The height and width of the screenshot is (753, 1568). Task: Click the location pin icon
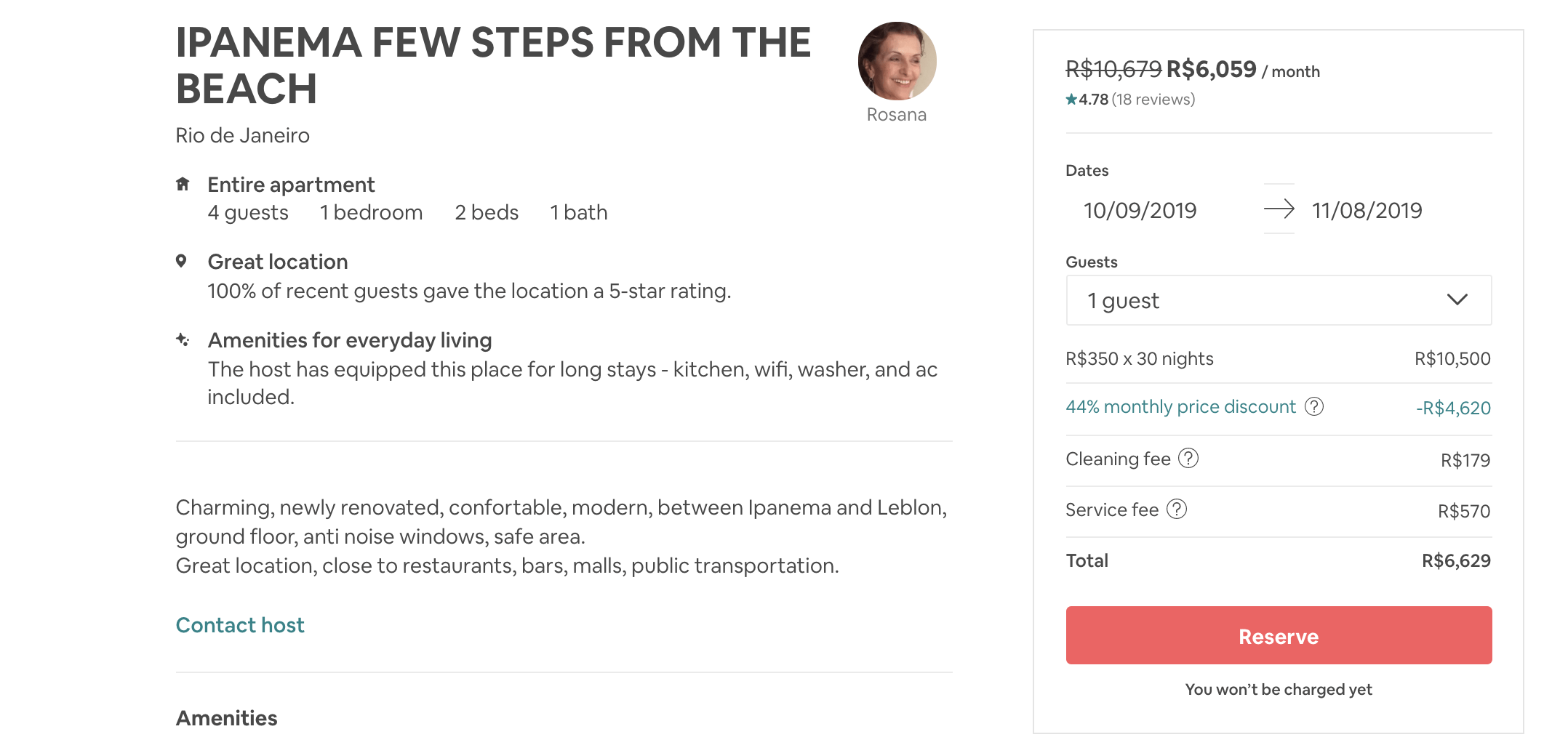pos(181,261)
